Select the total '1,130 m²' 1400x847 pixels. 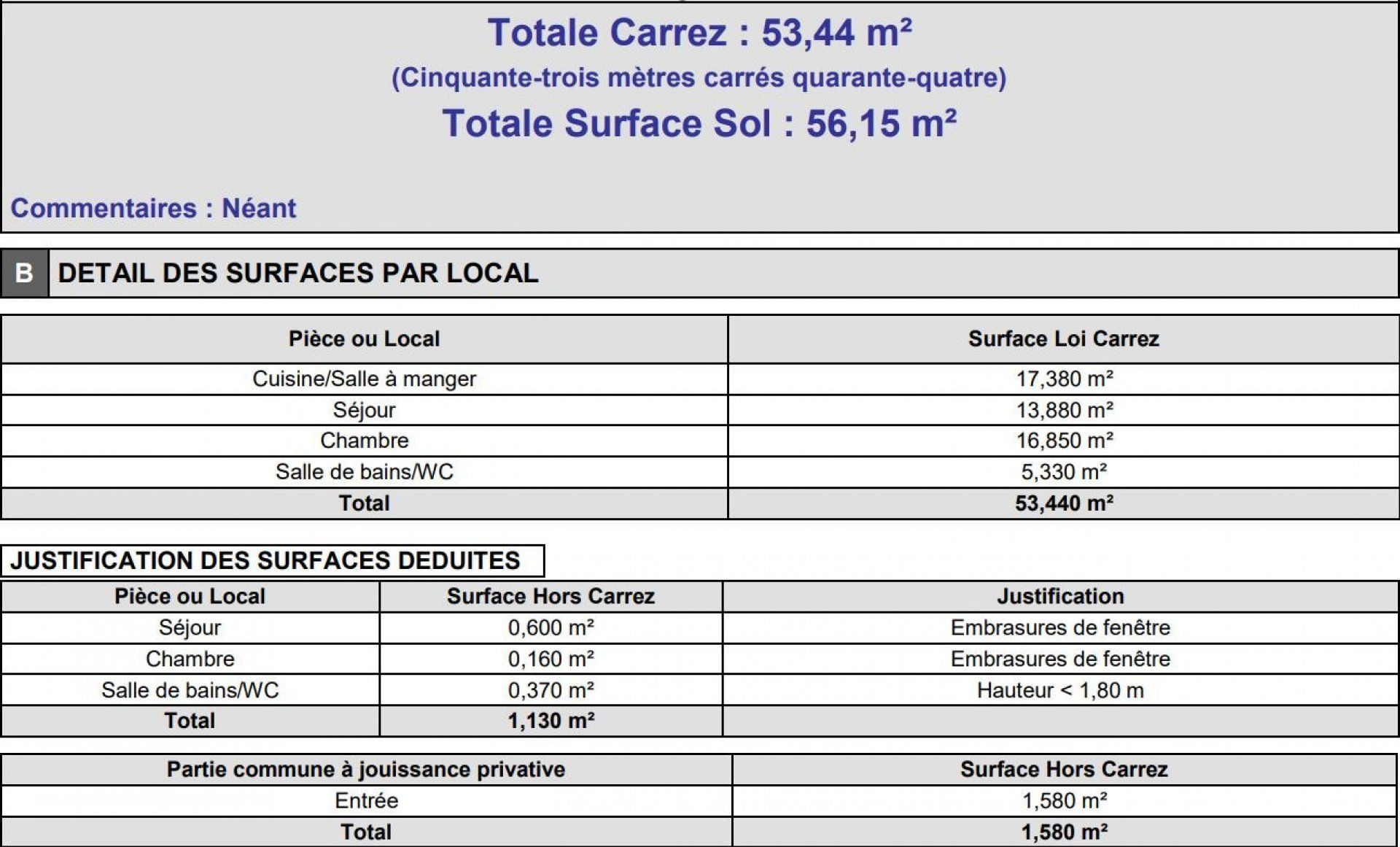pos(551,721)
